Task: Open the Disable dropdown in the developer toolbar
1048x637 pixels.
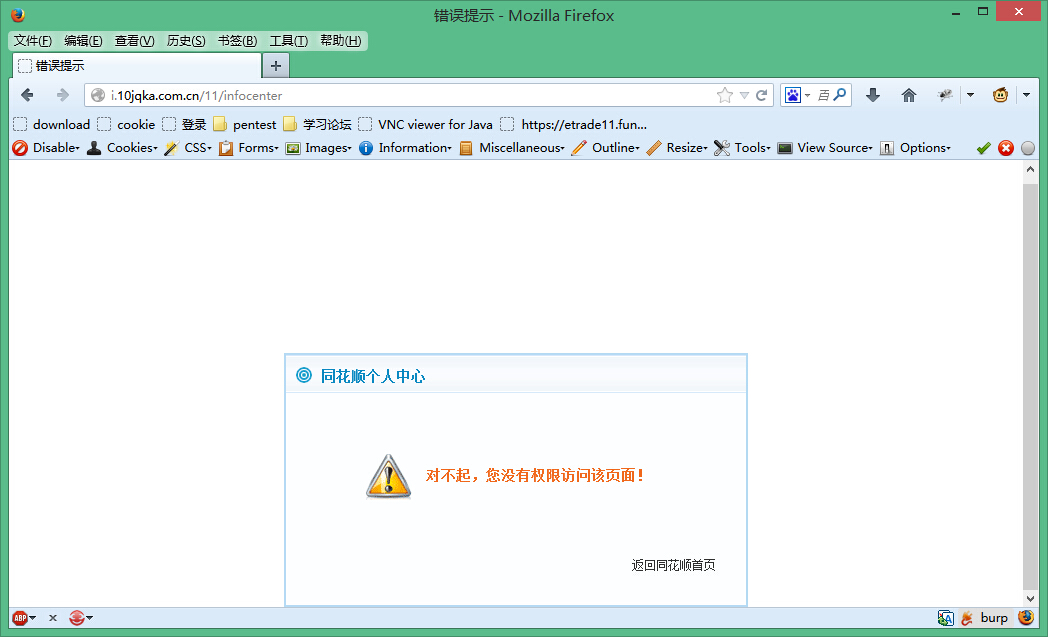Action: pos(46,148)
